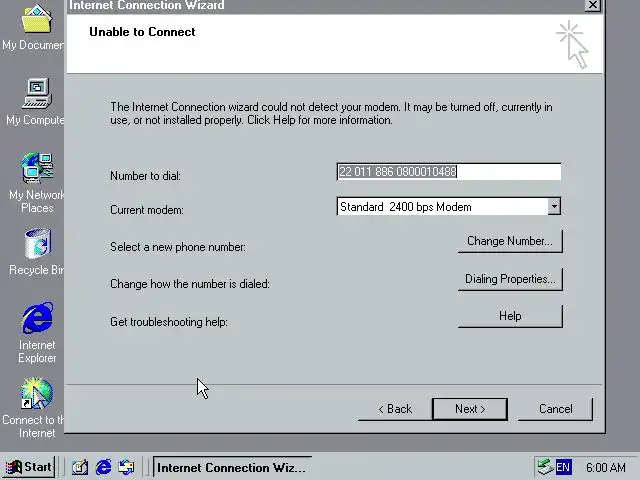The height and width of the screenshot is (480, 640).
Task: Open Dialing Properties... button
Action: coord(510,279)
